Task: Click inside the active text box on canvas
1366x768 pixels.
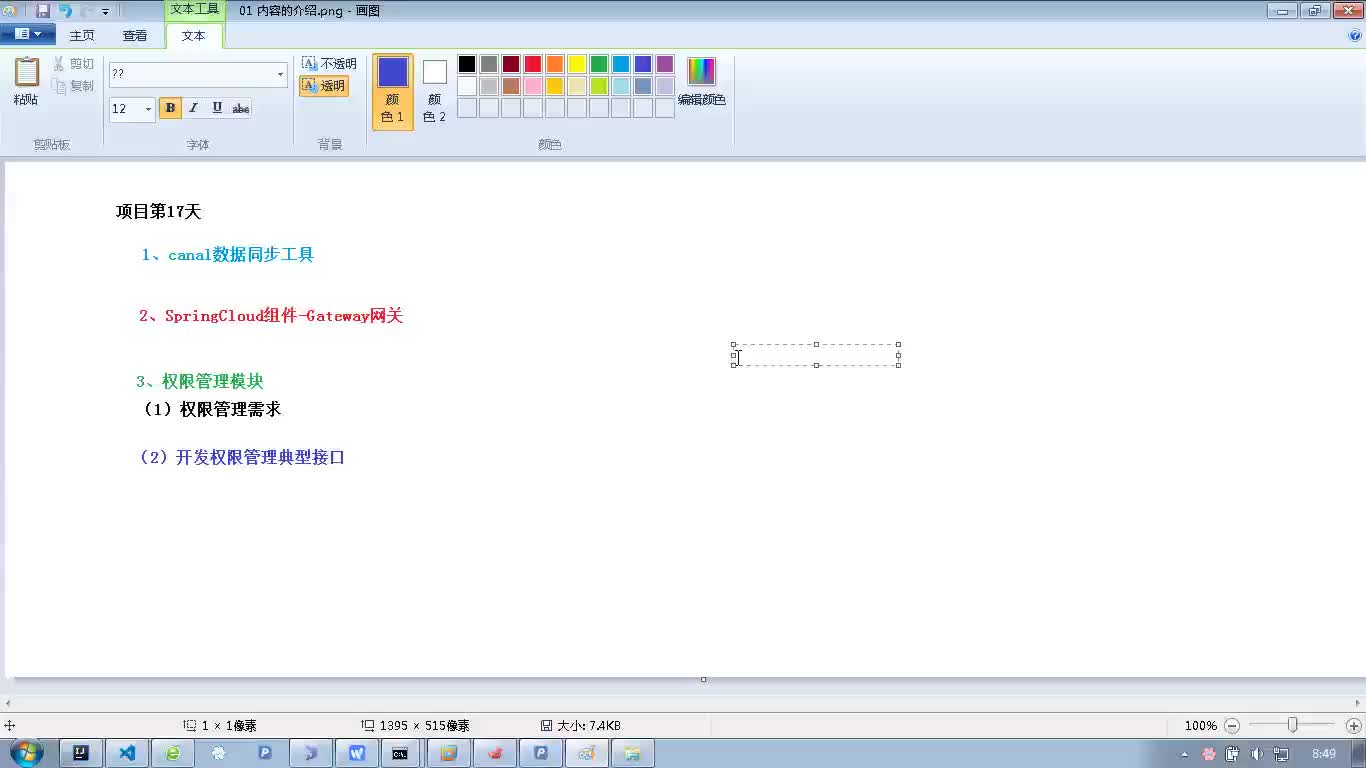Action: pyautogui.click(x=816, y=355)
